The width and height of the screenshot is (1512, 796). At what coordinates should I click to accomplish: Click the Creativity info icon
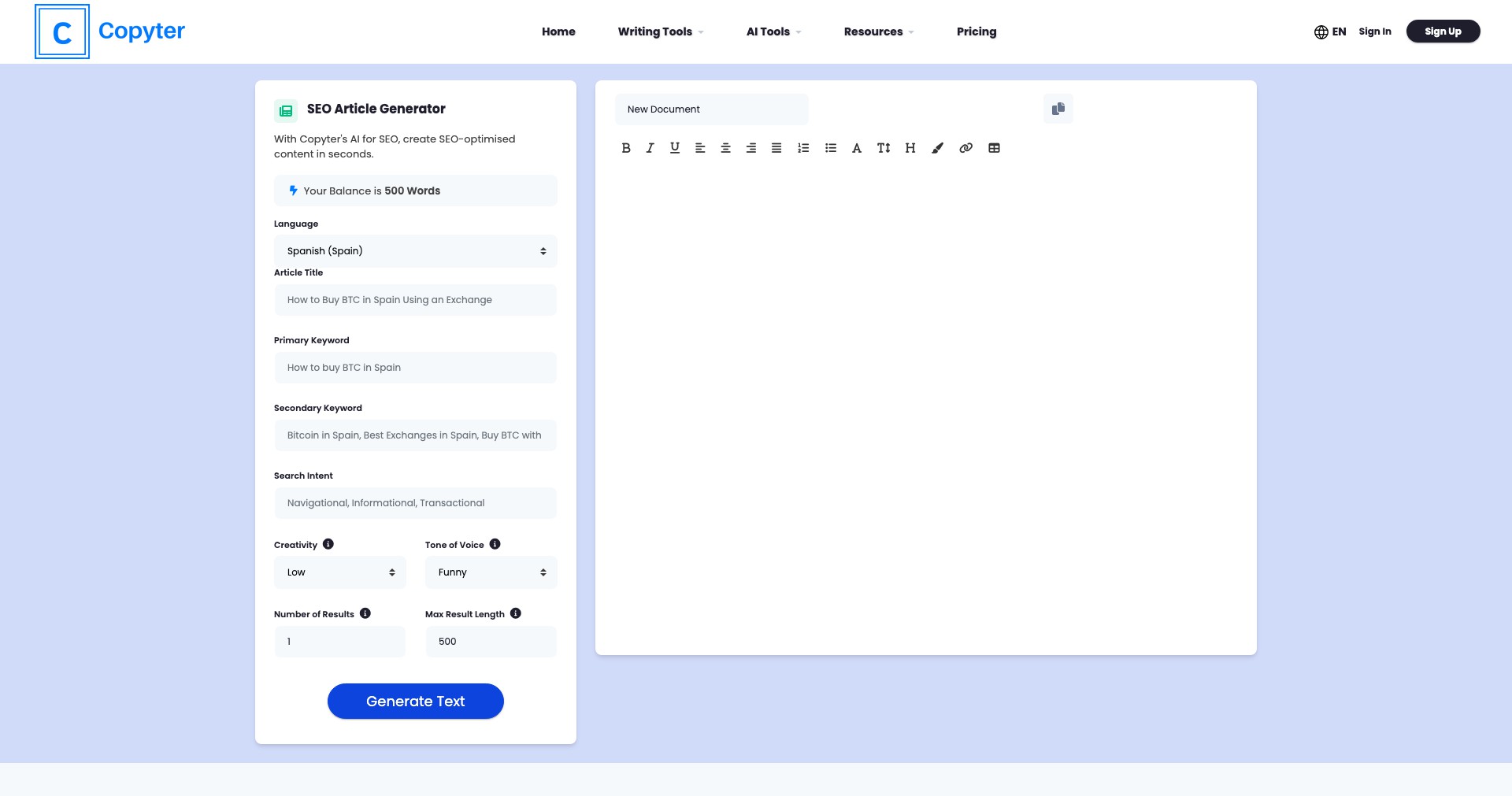(x=328, y=544)
